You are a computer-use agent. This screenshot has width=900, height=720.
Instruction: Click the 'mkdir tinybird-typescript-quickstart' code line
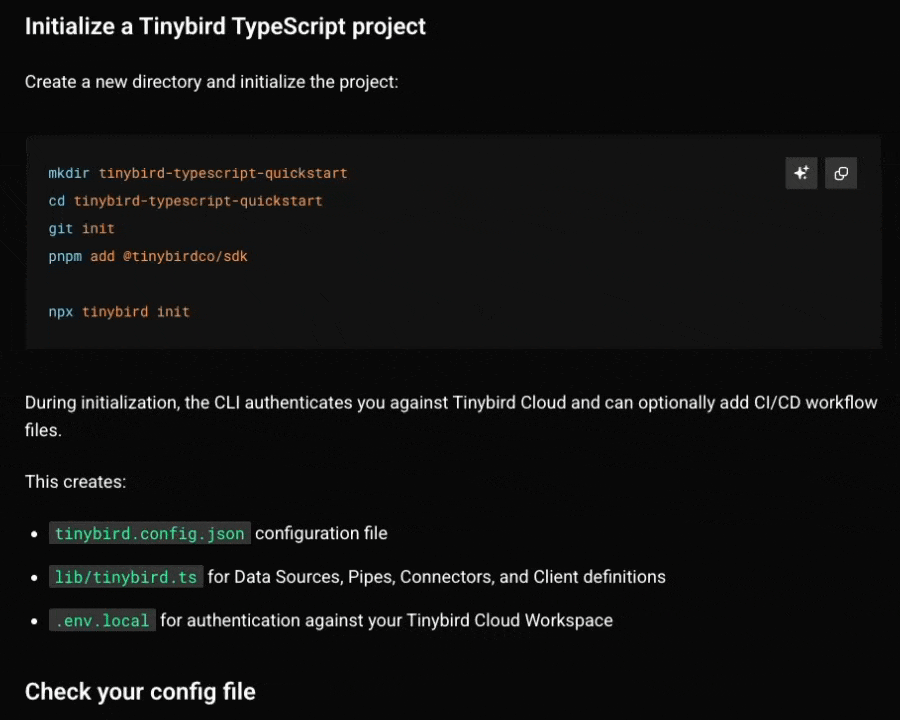point(197,173)
